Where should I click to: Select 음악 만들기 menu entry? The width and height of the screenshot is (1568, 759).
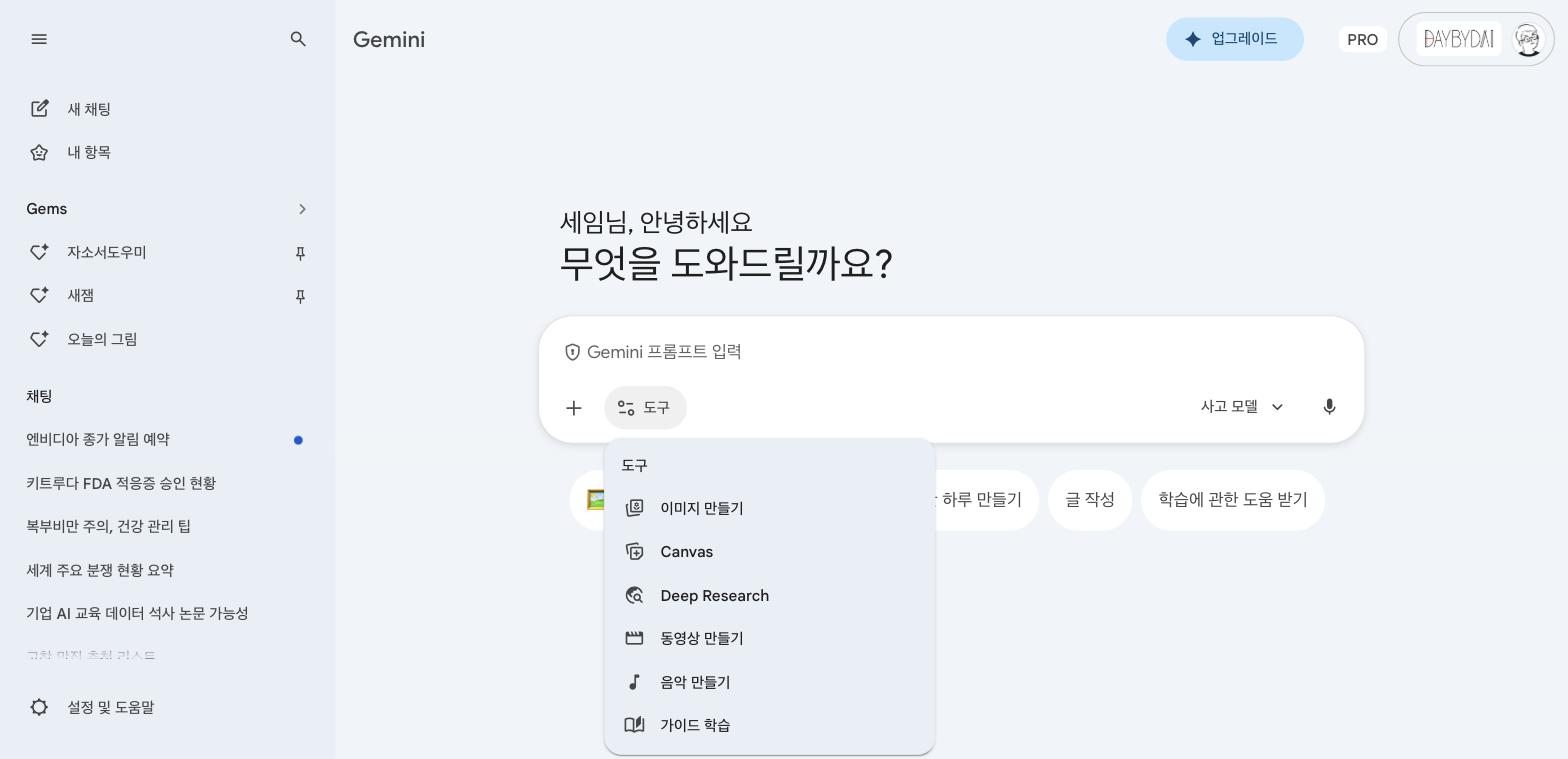695,682
